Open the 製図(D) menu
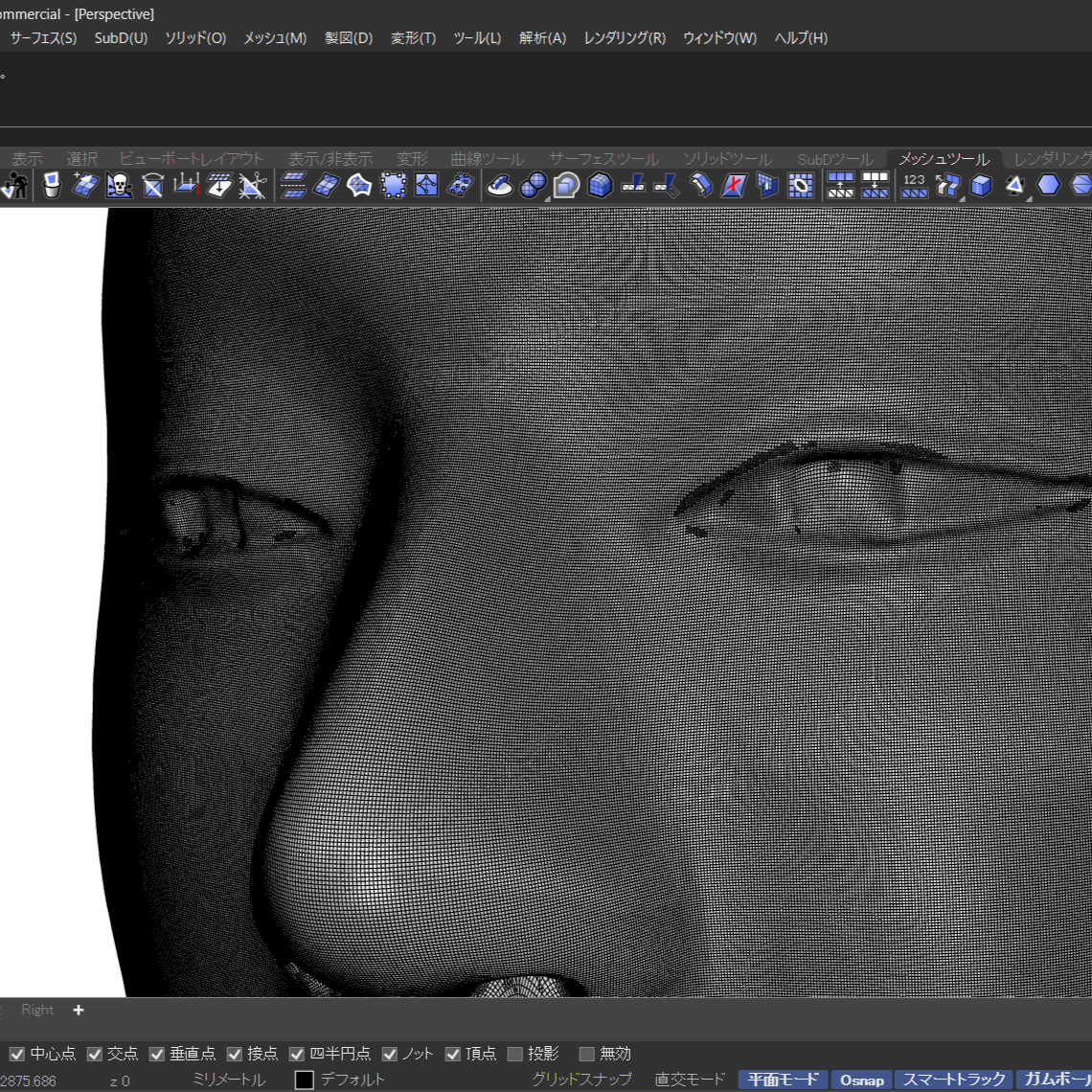The height and width of the screenshot is (1092, 1092). pos(349,38)
